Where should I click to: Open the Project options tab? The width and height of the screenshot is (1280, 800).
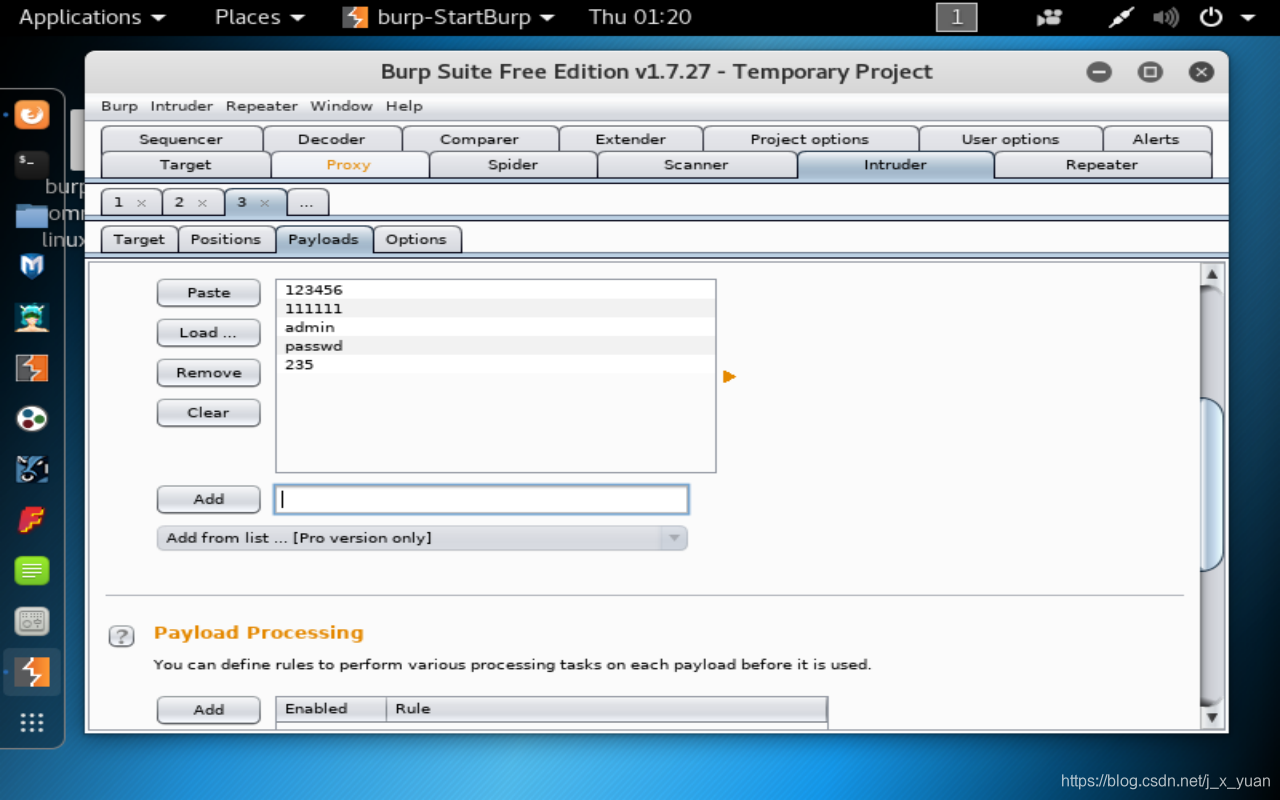[810, 139]
